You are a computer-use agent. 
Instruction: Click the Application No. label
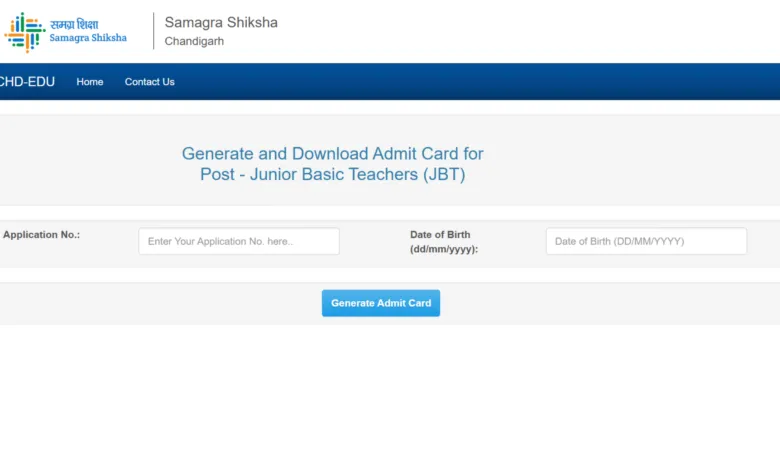[41, 235]
